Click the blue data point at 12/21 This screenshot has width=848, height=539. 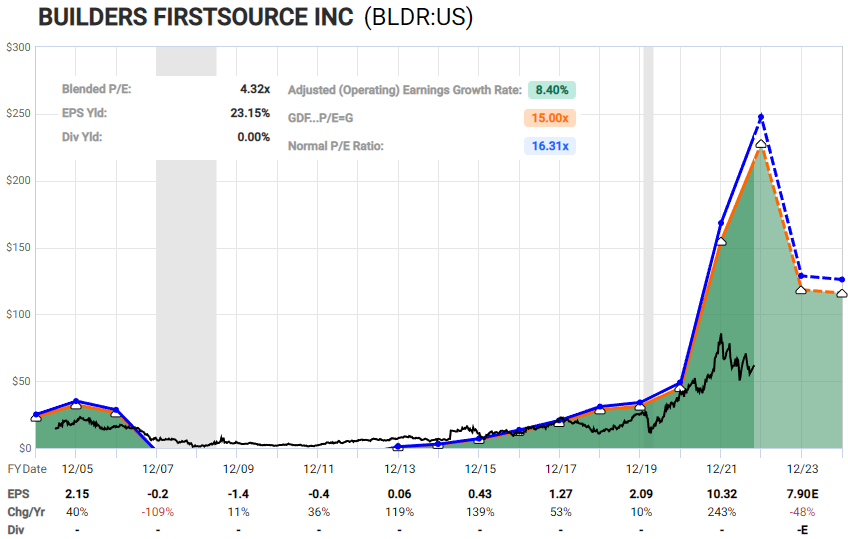(x=721, y=223)
